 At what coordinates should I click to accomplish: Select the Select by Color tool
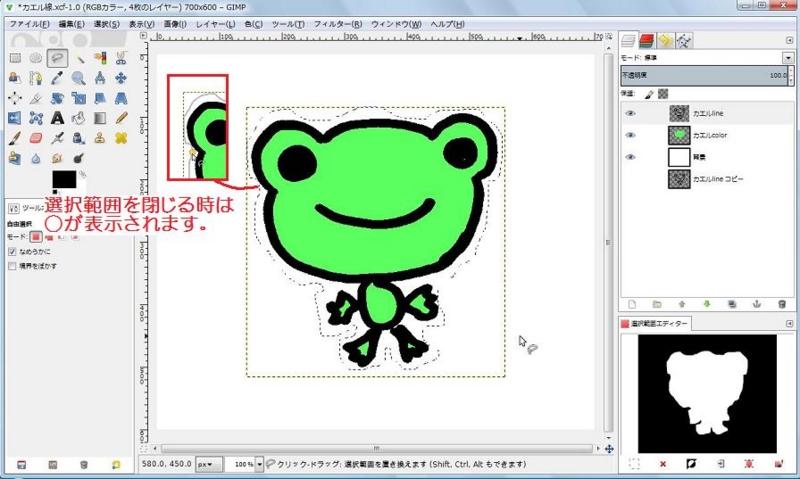click(x=100, y=58)
